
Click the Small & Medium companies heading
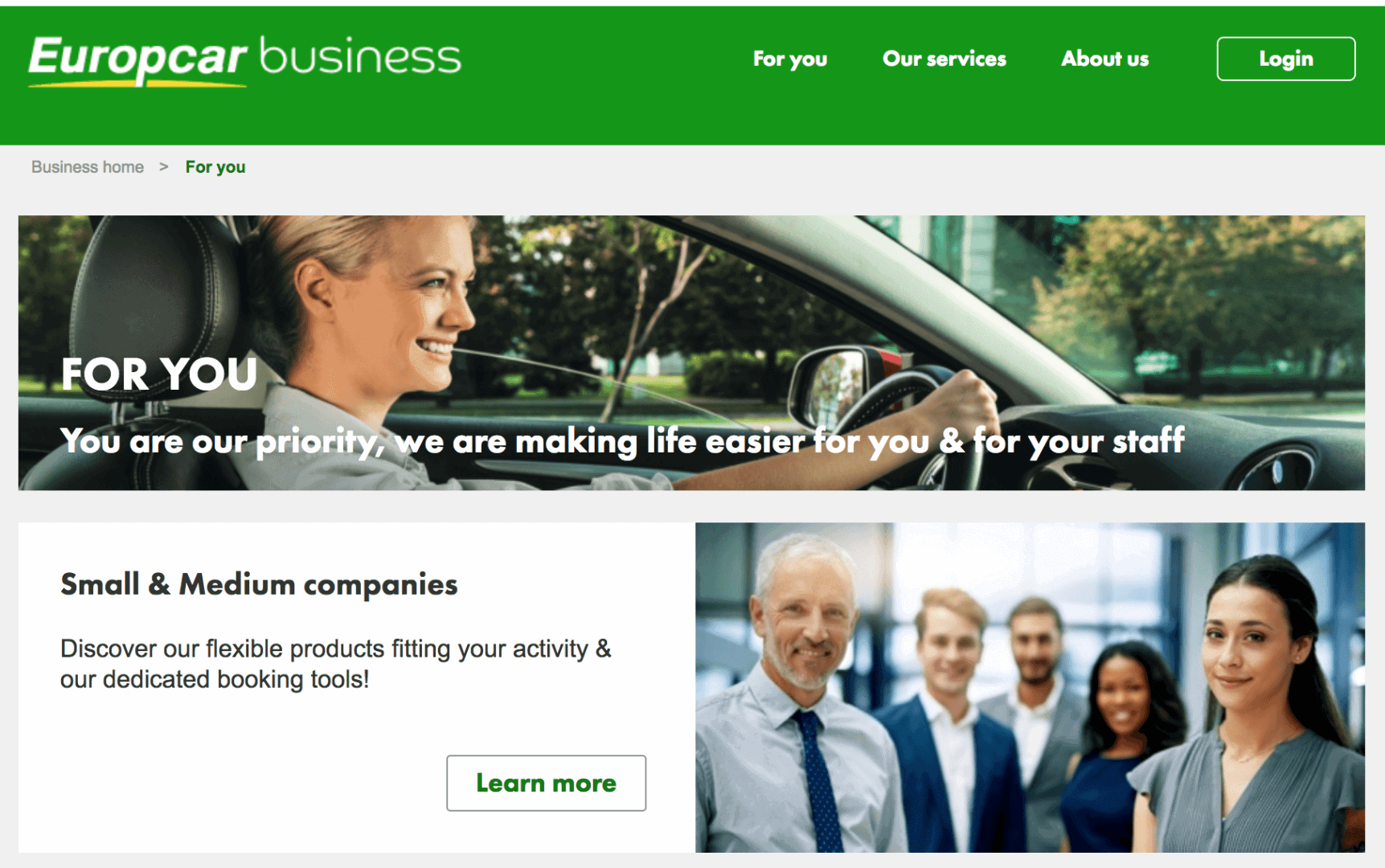point(259,584)
